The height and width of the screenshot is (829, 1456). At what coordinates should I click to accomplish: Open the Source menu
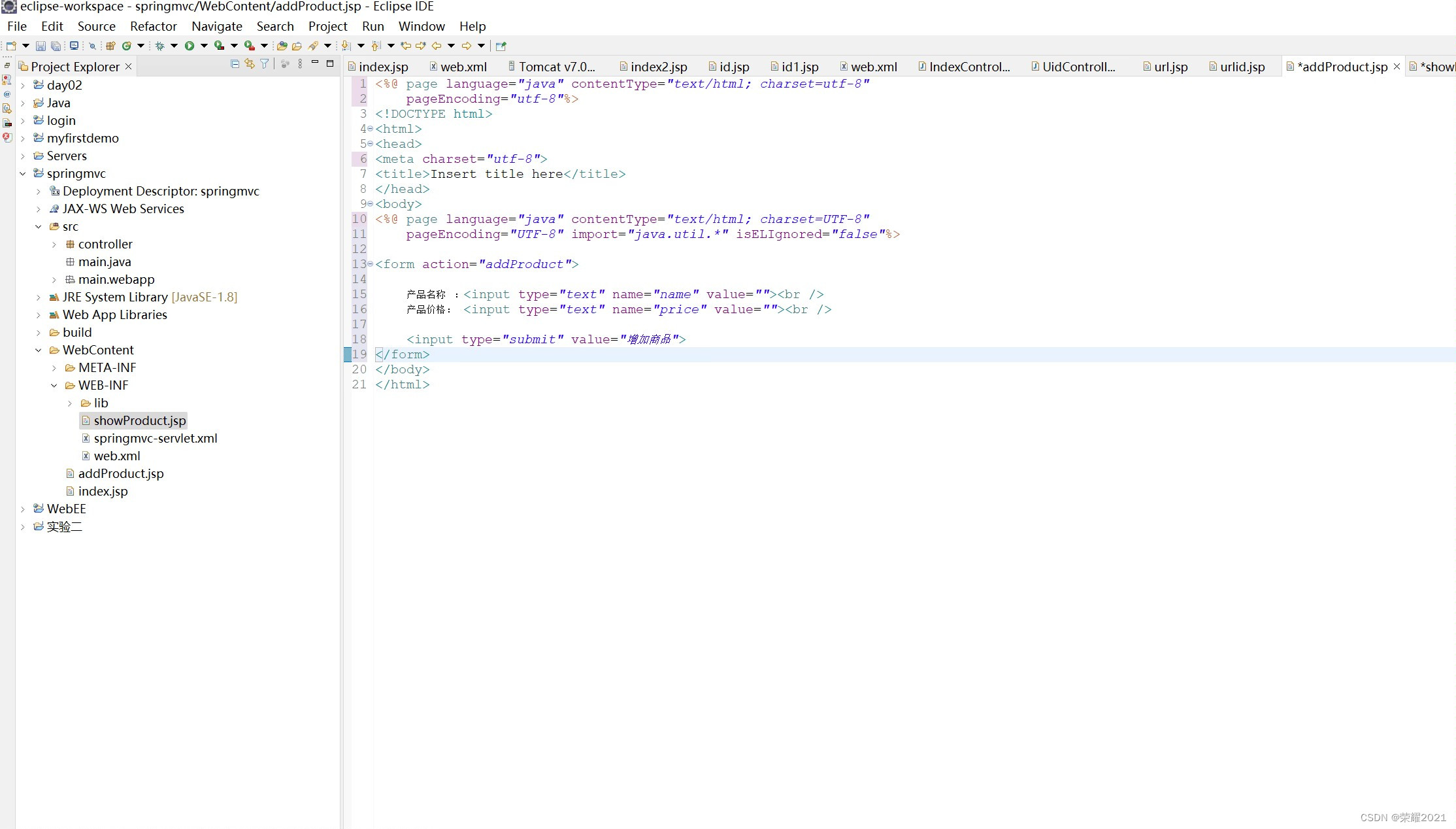(x=97, y=26)
